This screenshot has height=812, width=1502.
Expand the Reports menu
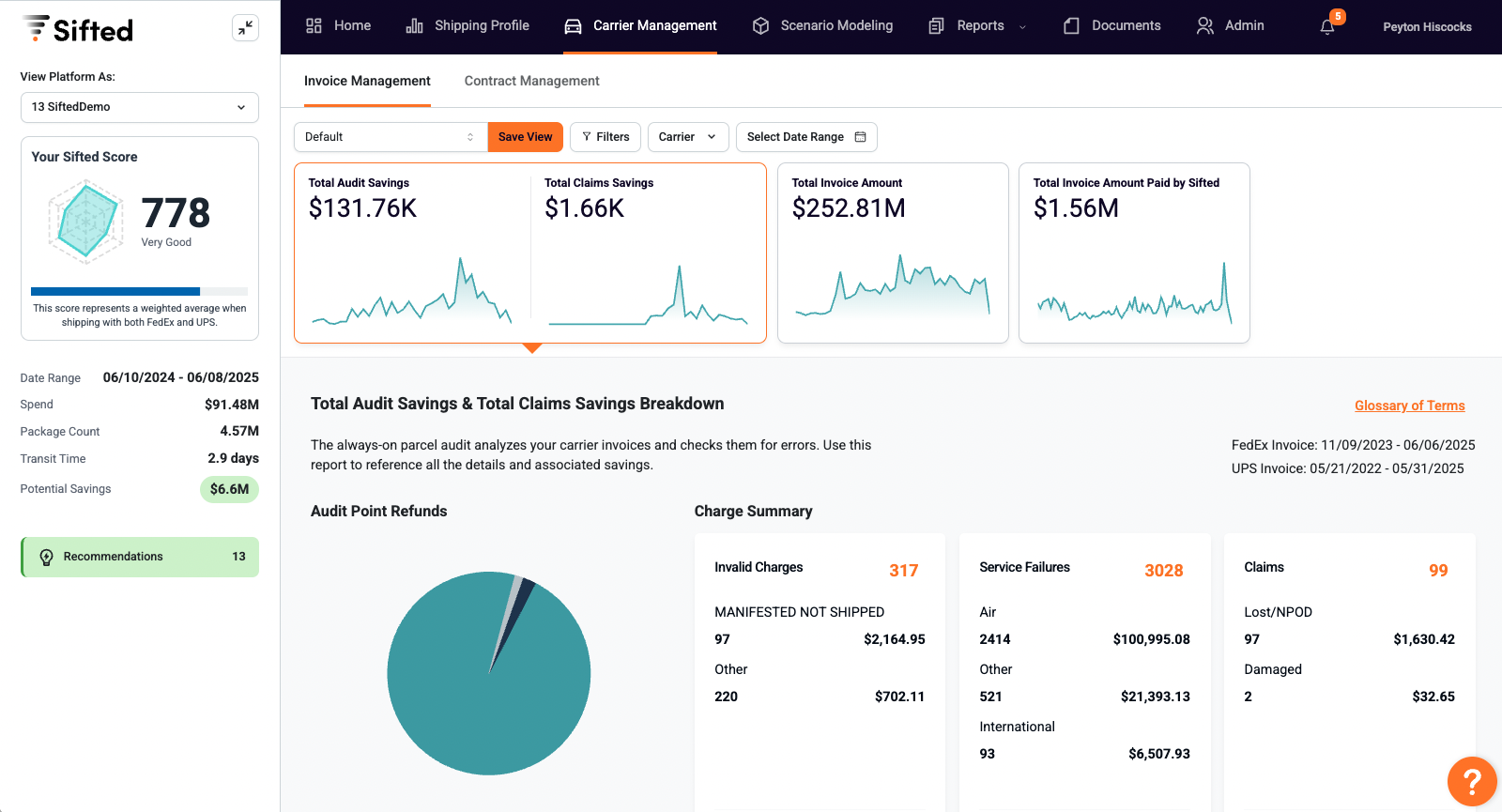[x=978, y=26]
